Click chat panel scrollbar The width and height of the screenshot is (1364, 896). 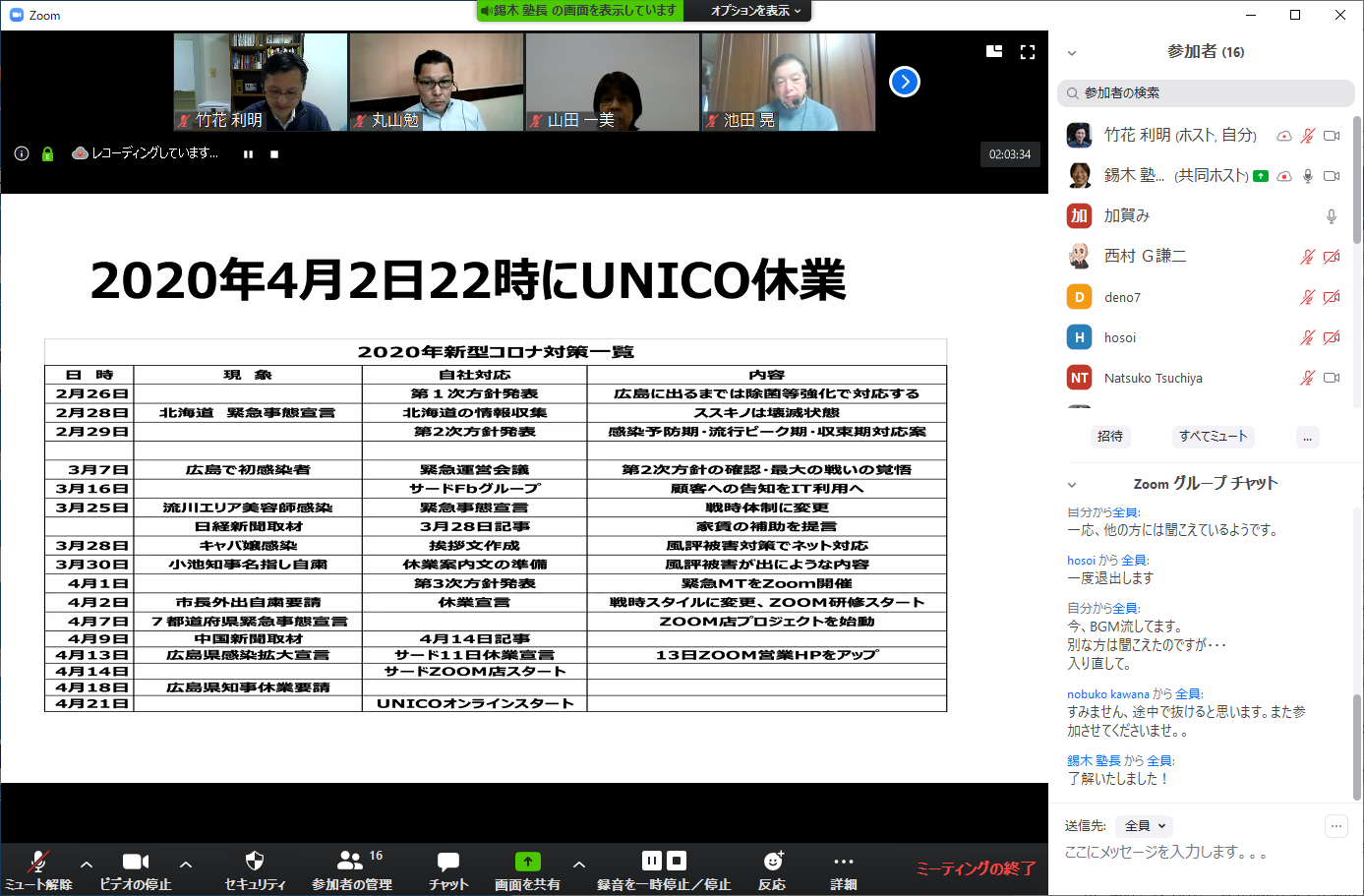pyautogui.click(x=1357, y=747)
